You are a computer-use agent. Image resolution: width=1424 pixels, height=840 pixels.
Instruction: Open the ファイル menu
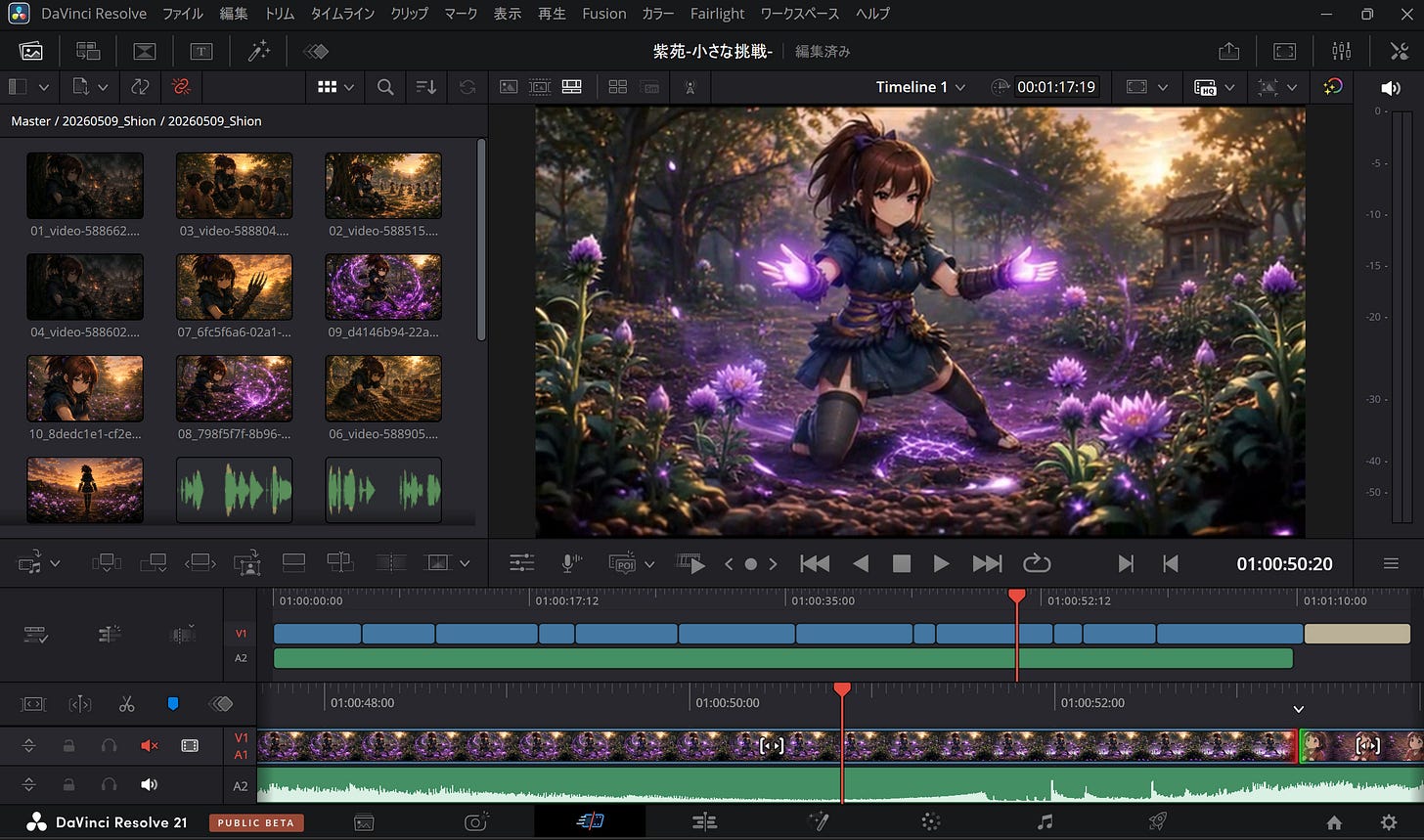coord(183,14)
